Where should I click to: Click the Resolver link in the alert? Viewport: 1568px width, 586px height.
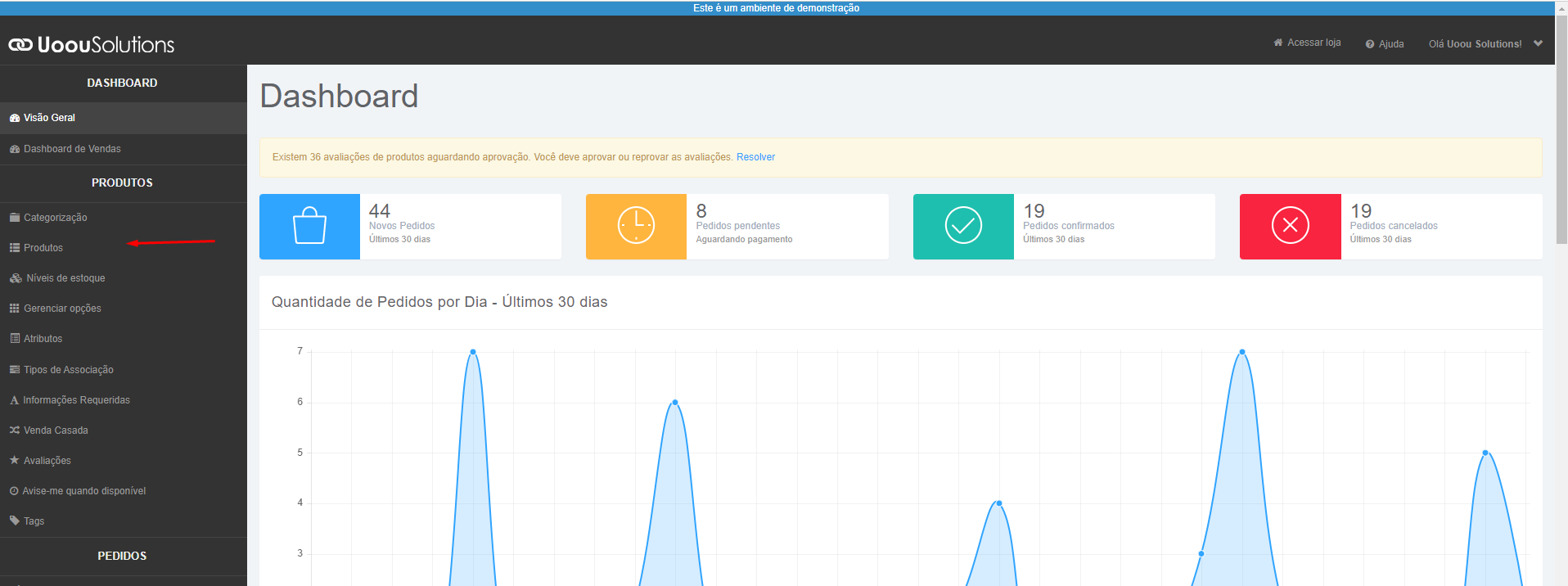pyautogui.click(x=755, y=157)
